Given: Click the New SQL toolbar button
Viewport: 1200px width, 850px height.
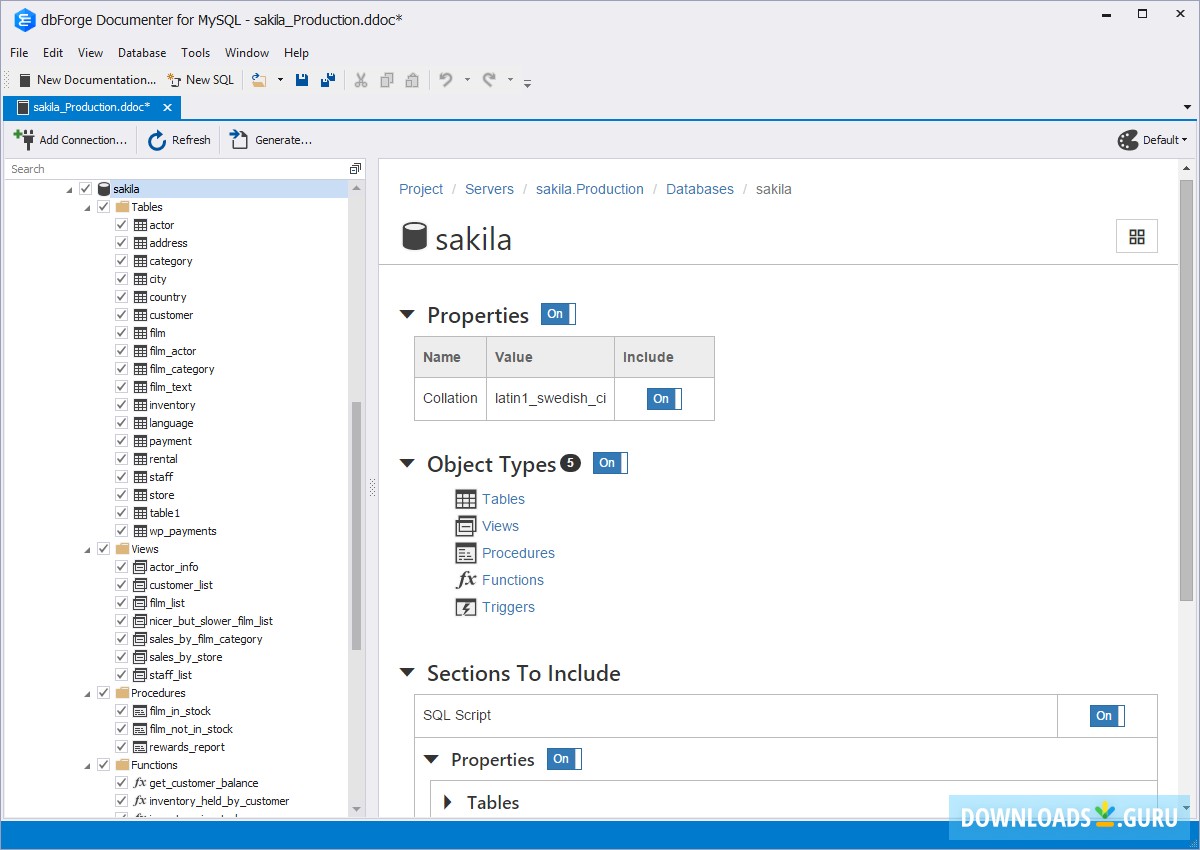Looking at the screenshot, I should [200, 80].
